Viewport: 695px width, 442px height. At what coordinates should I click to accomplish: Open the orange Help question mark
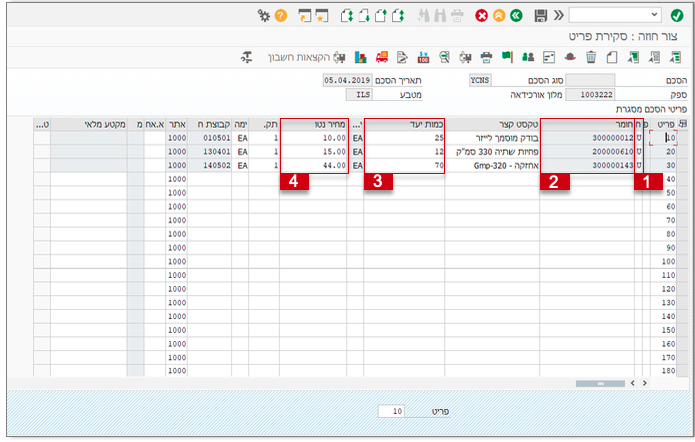coord(281,16)
